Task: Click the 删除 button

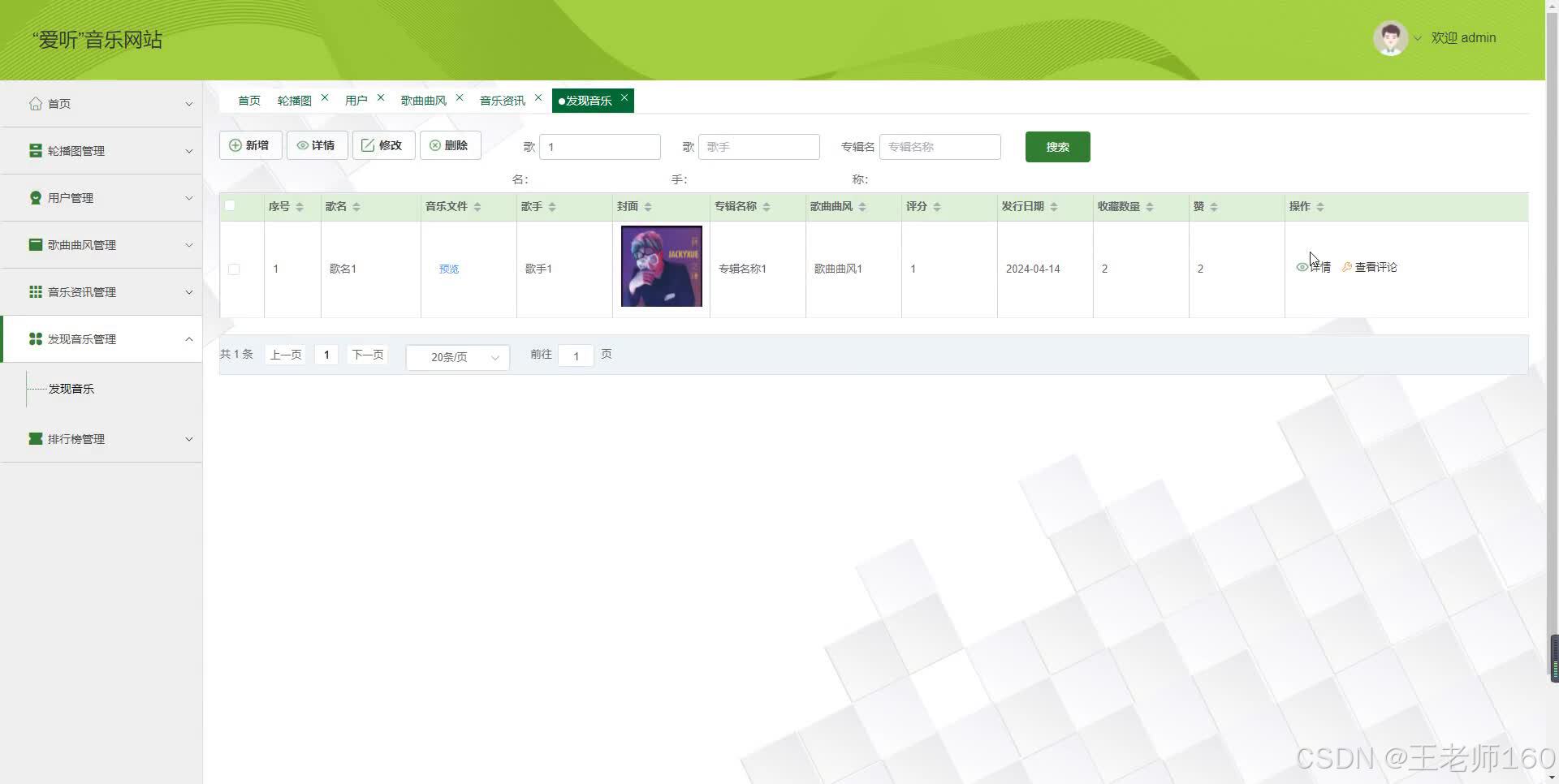Action: pyautogui.click(x=450, y=145)
